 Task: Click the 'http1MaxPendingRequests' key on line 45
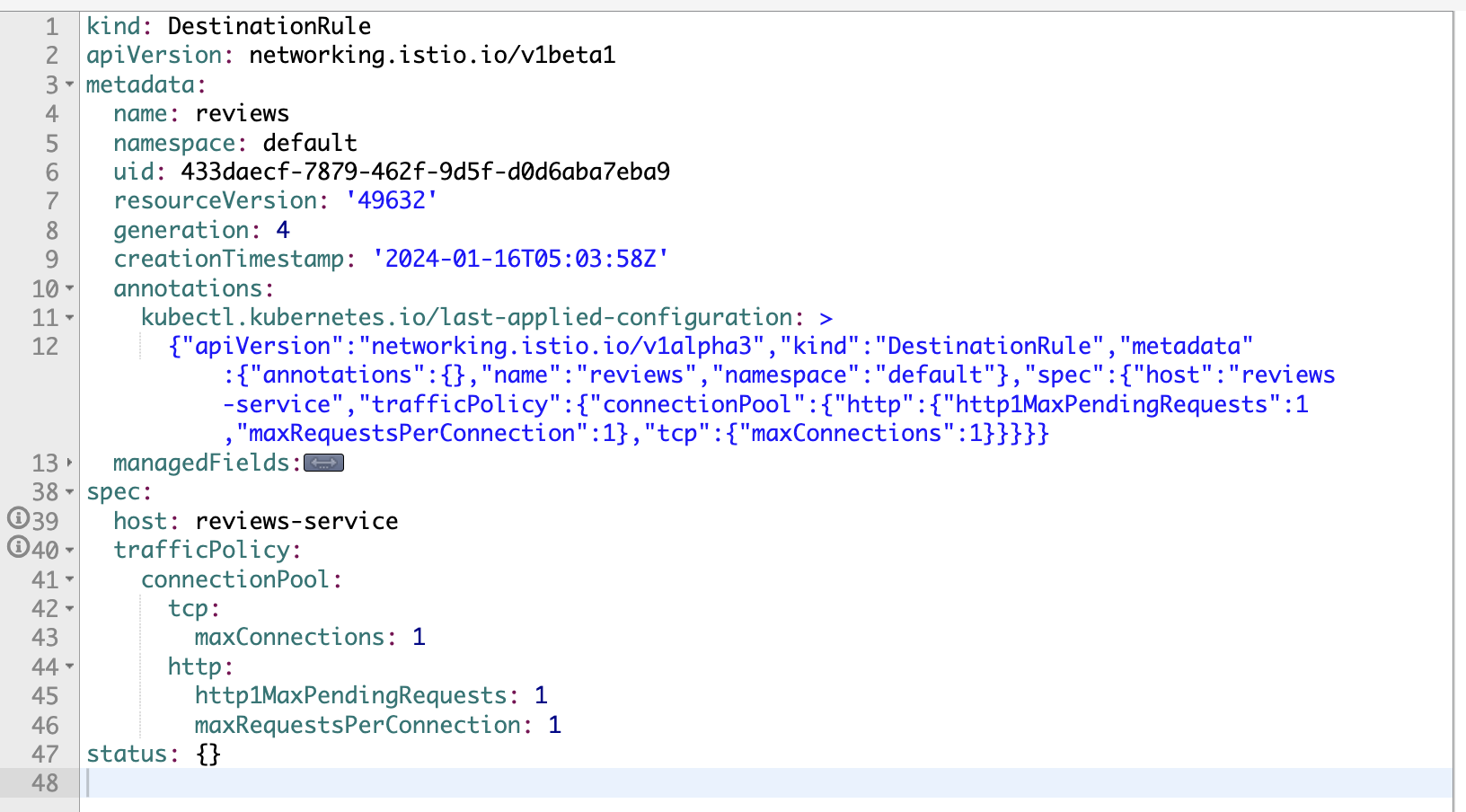(x=351, y=695)
